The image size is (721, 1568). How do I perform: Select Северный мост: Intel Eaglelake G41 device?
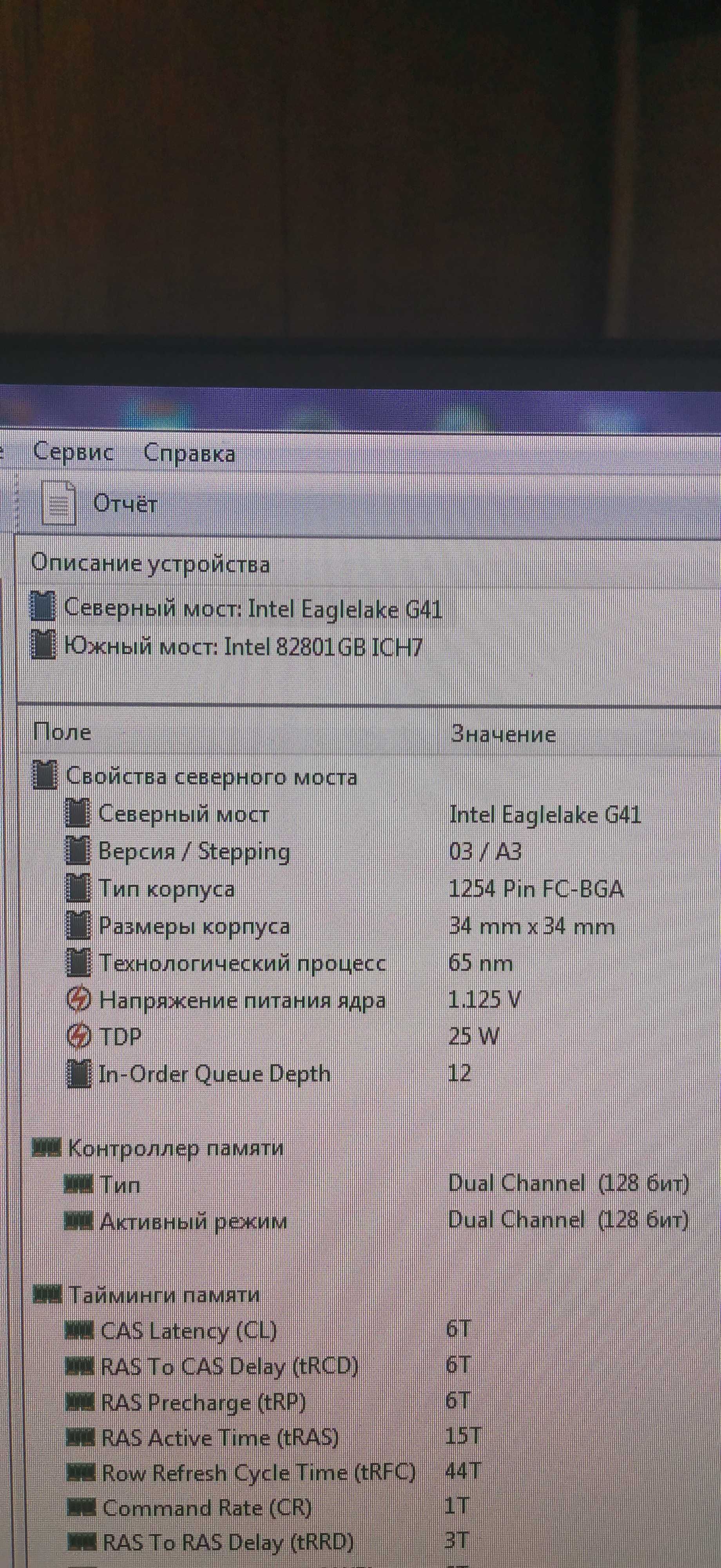[237, 608]
